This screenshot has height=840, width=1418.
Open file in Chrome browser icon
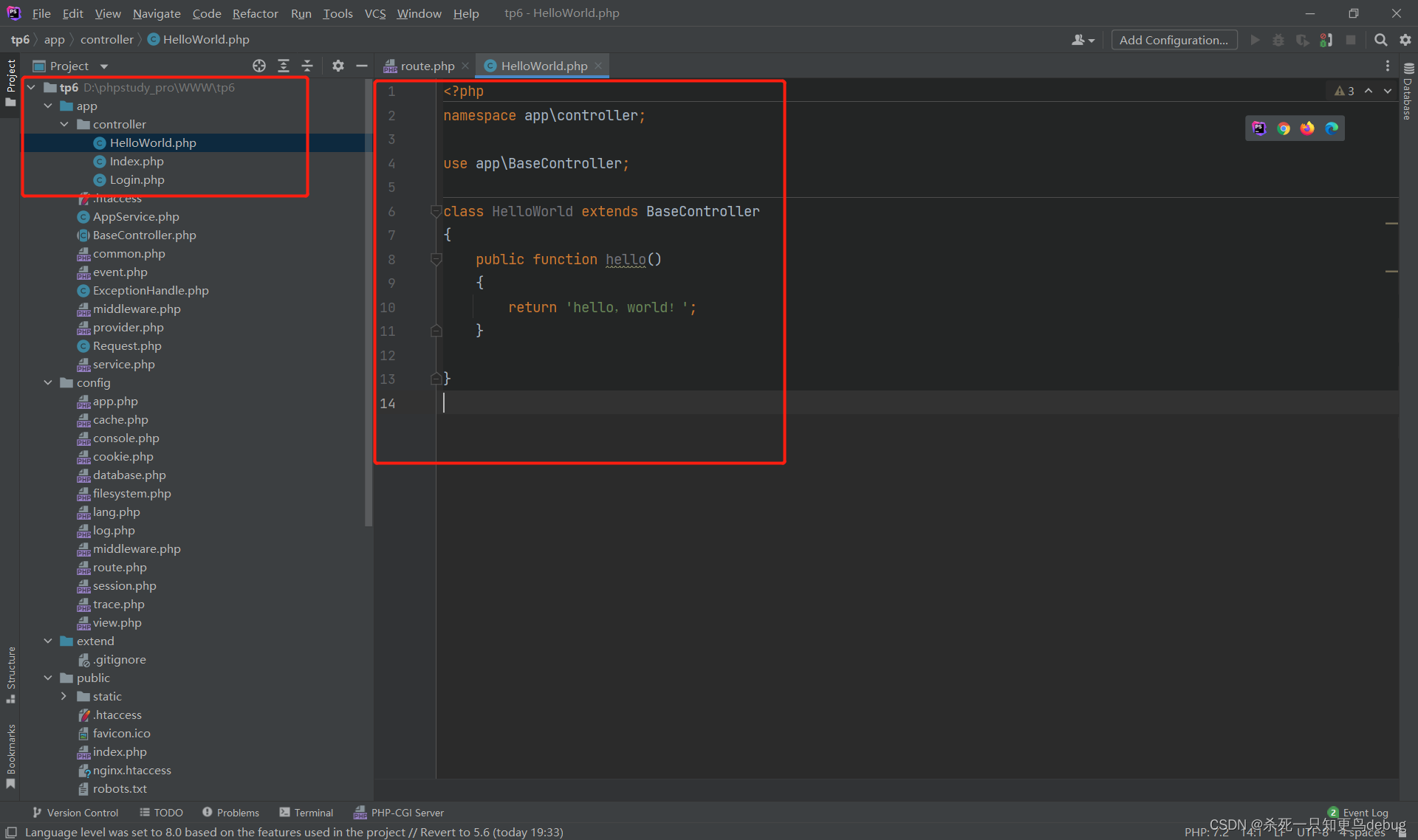click(x=1284, y=128)
